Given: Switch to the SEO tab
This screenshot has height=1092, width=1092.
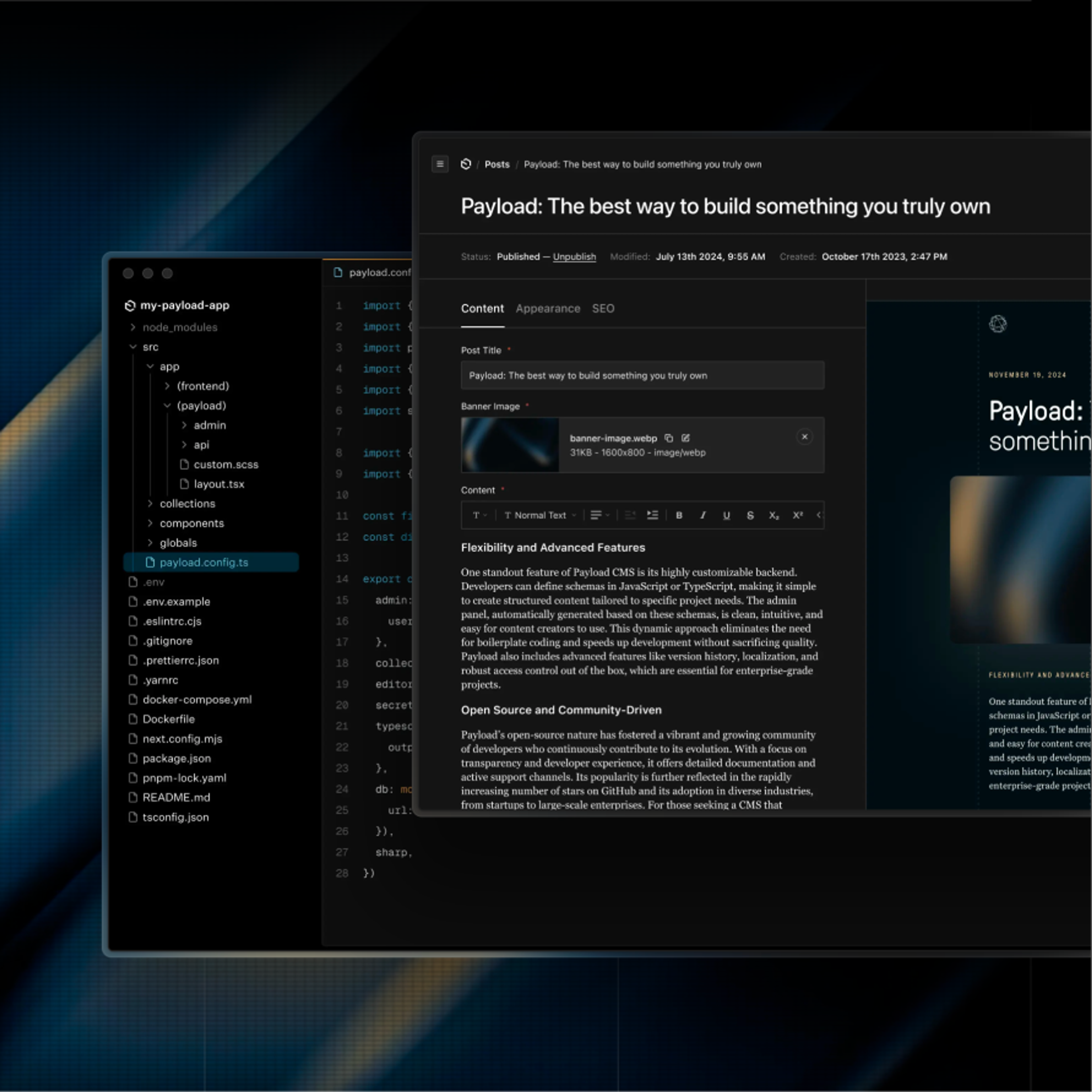Looking at the screenshot, I should point(603,309).
